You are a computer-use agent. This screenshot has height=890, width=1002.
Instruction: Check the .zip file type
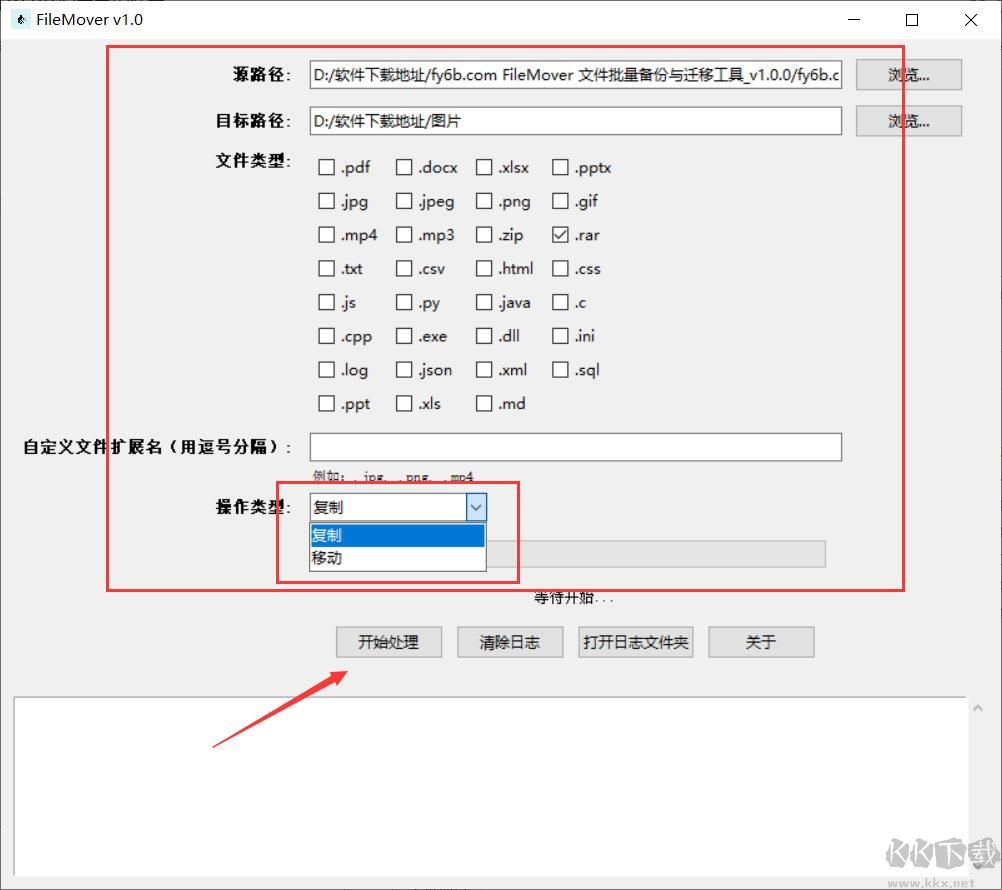[483, 234]
